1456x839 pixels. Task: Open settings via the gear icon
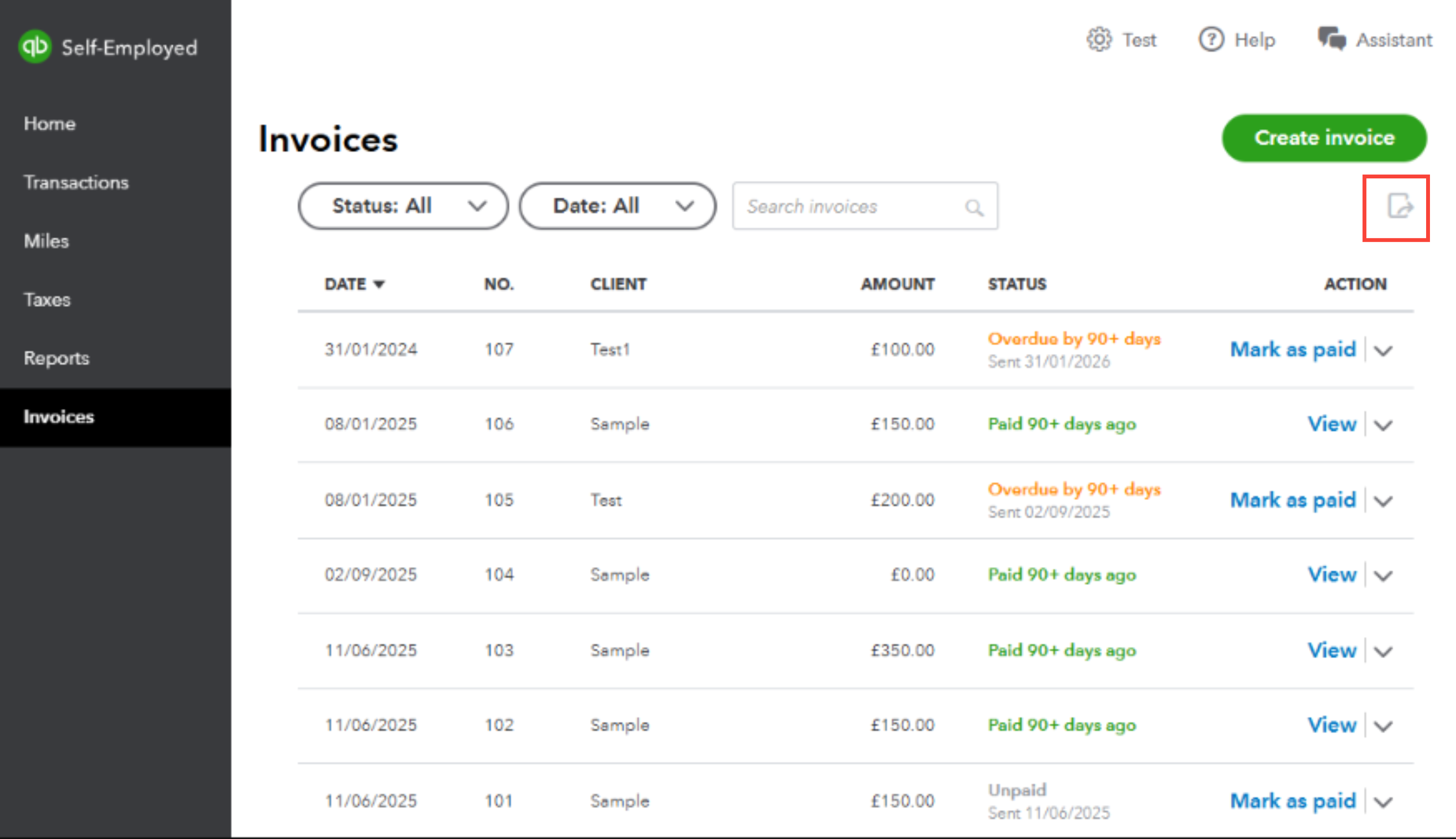pos(1099,40)
